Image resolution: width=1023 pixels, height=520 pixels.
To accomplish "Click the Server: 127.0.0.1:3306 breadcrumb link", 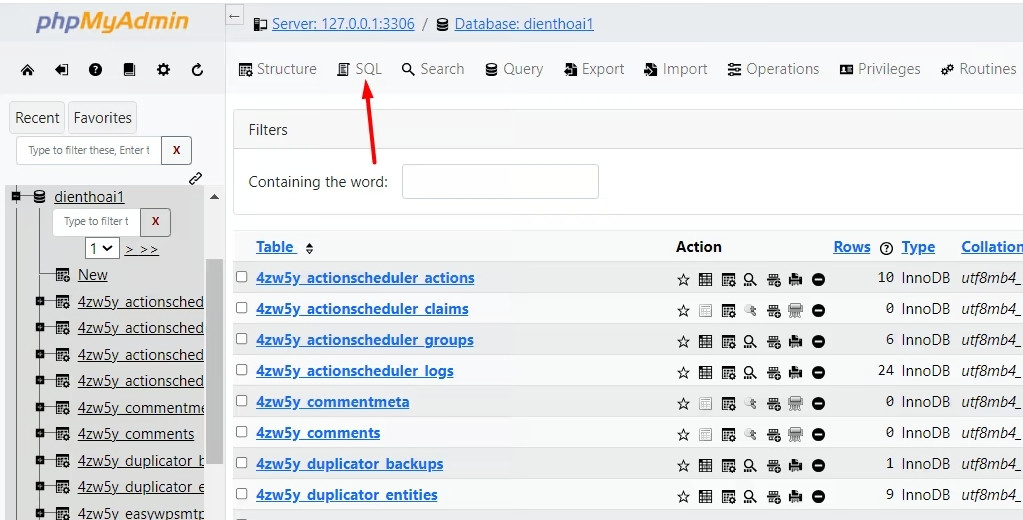I will tap(343, 24).
